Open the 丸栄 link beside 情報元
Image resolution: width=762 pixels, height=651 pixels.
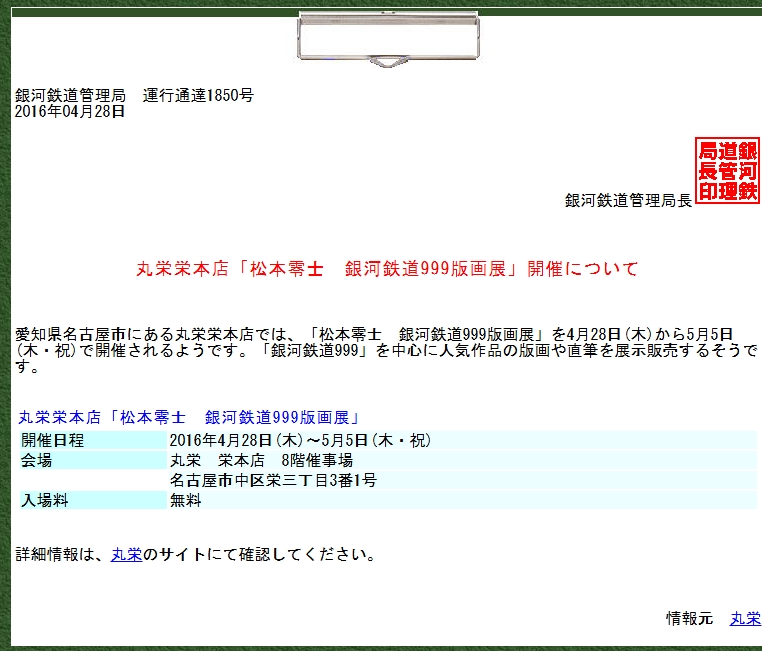coord(745,618)
